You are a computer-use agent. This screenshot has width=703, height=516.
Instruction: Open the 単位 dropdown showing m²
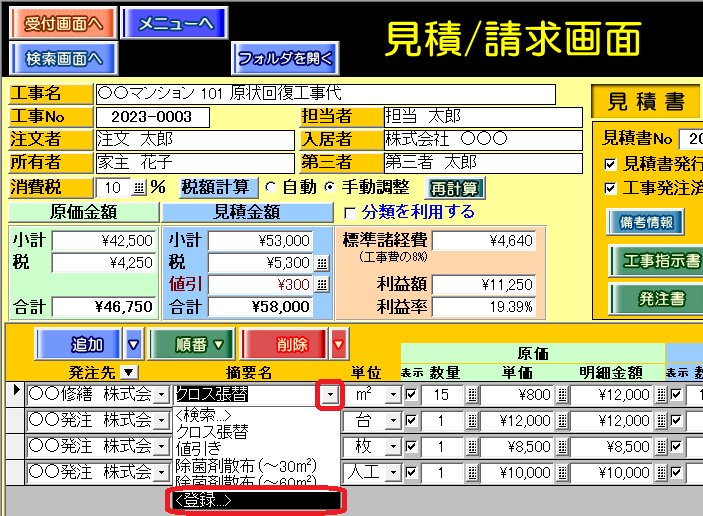click(x=392, y=395)
